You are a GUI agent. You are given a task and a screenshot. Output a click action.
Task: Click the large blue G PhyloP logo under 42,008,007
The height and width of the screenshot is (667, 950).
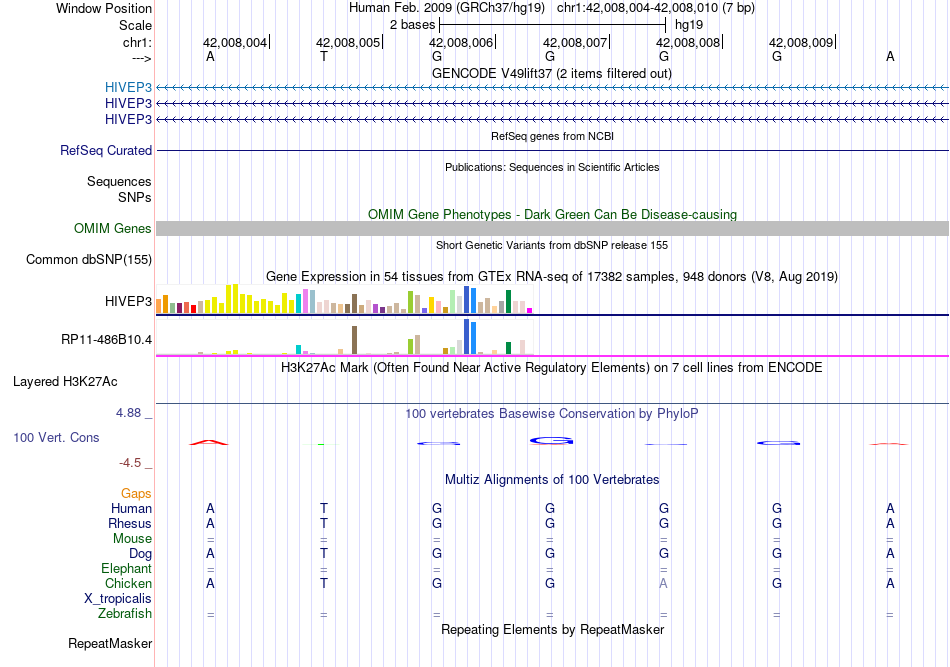pos(551,440)
